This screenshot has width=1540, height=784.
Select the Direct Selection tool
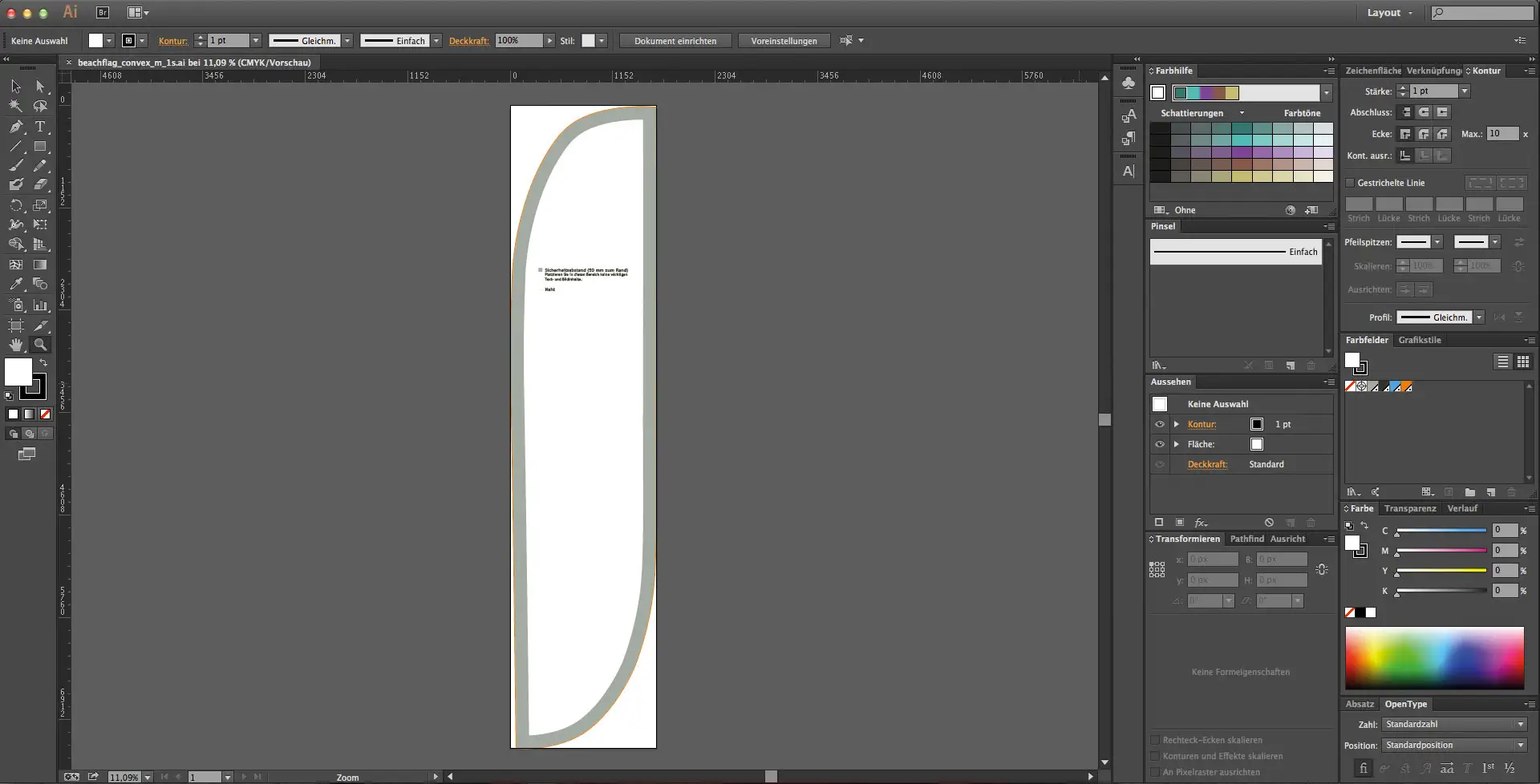tap(40, 87)
